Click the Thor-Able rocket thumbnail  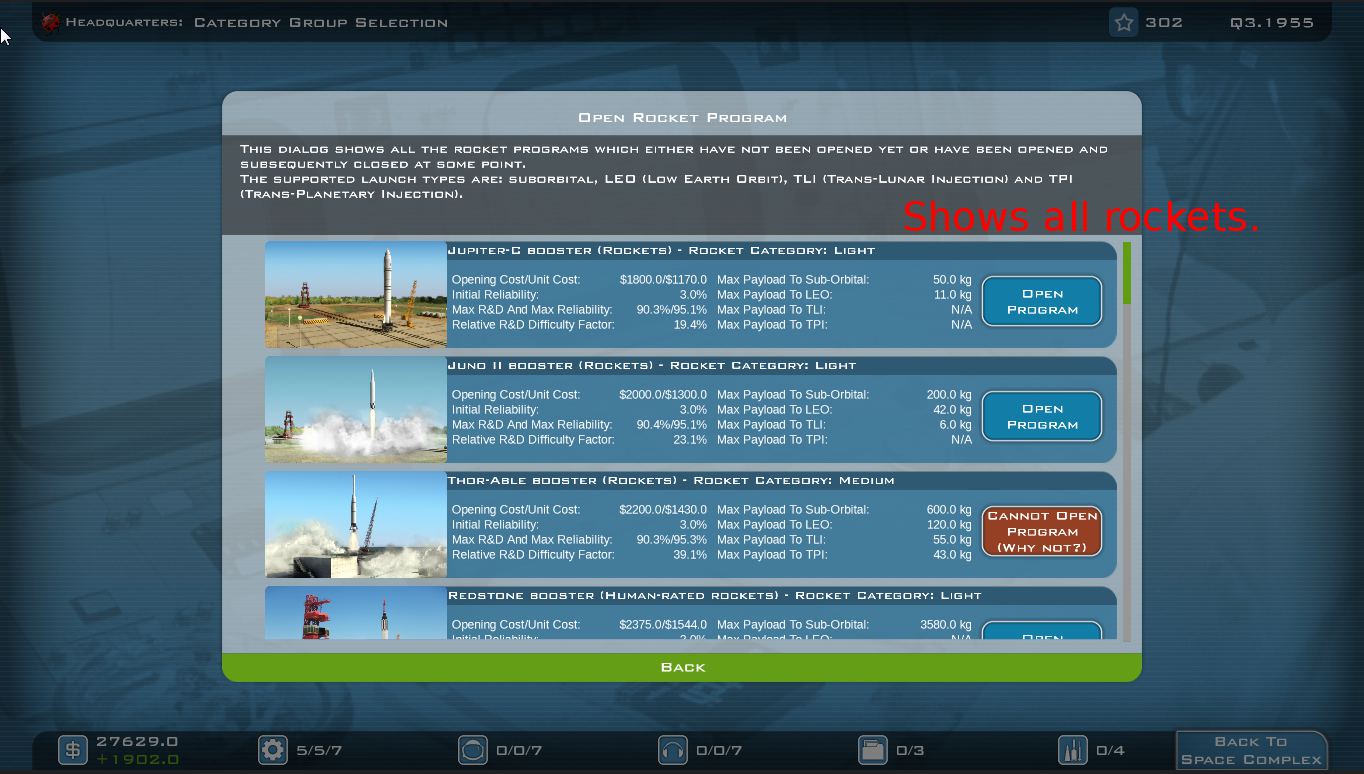(x=355, y=525)
